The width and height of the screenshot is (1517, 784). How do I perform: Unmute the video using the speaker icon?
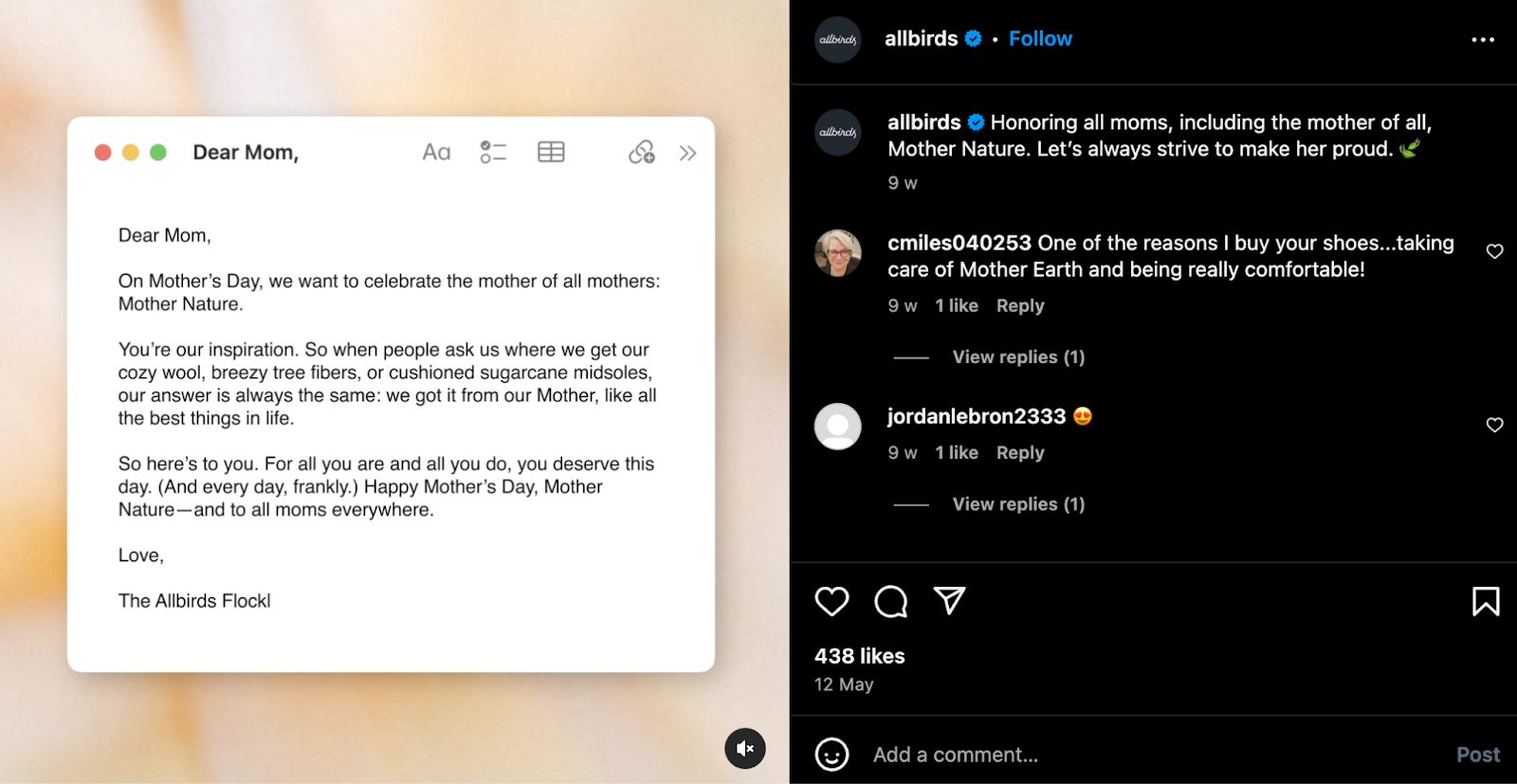[745, 748]
